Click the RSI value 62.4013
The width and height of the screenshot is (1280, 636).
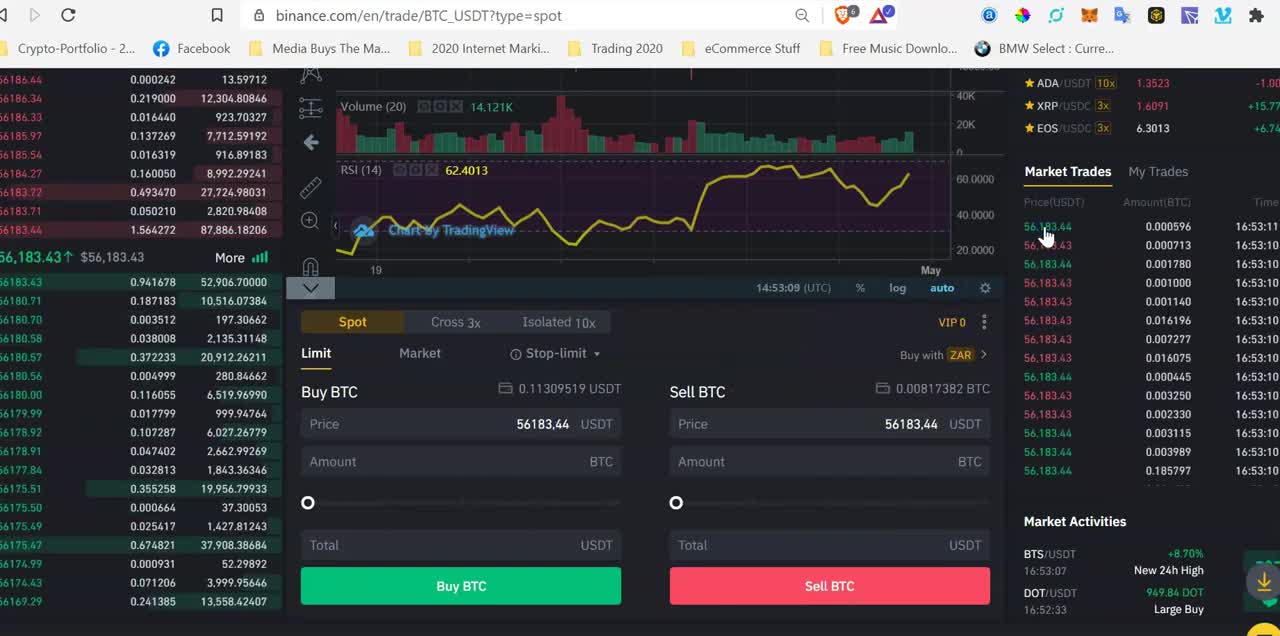467,170
